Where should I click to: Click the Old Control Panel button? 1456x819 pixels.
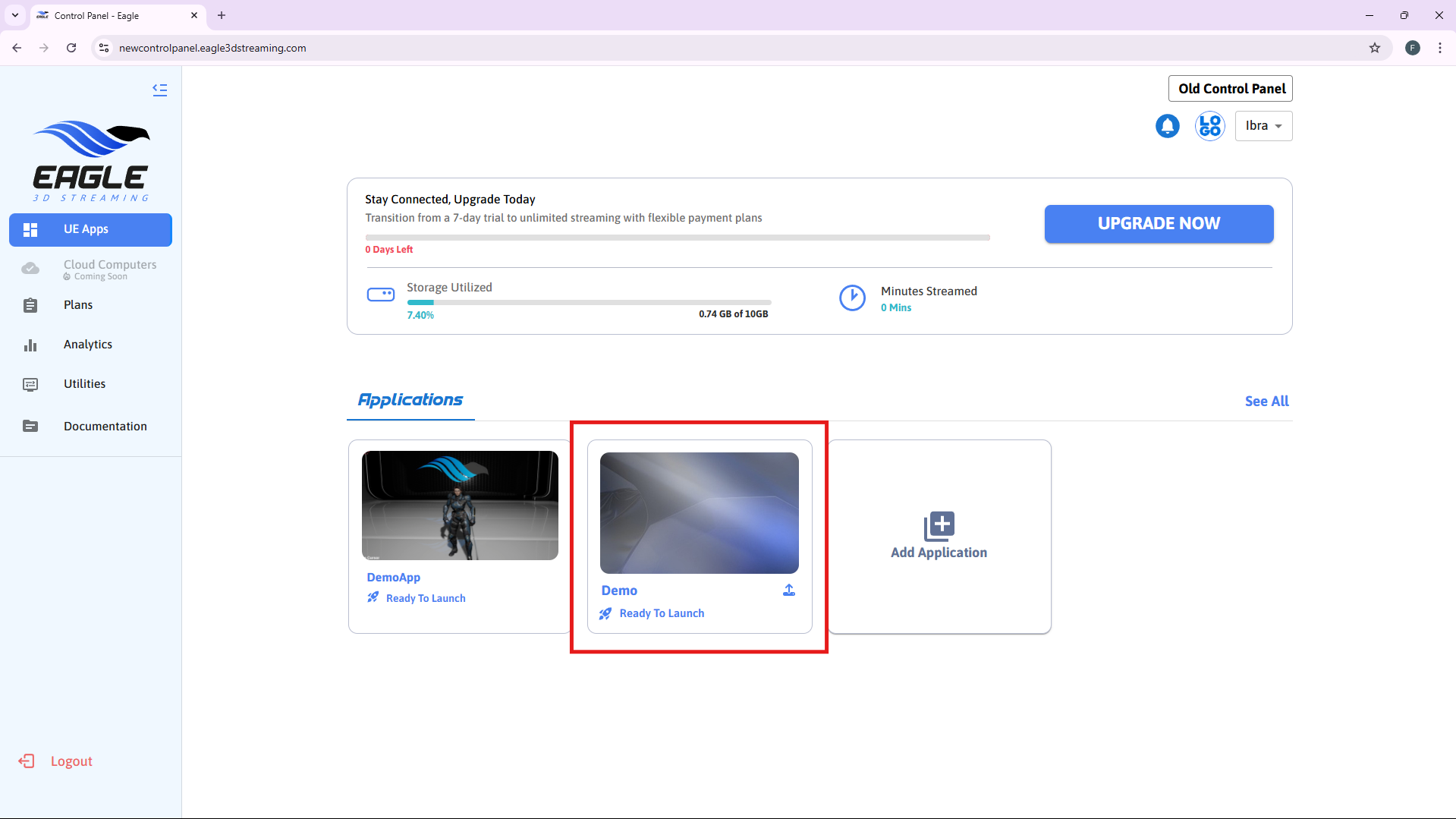1231,89
